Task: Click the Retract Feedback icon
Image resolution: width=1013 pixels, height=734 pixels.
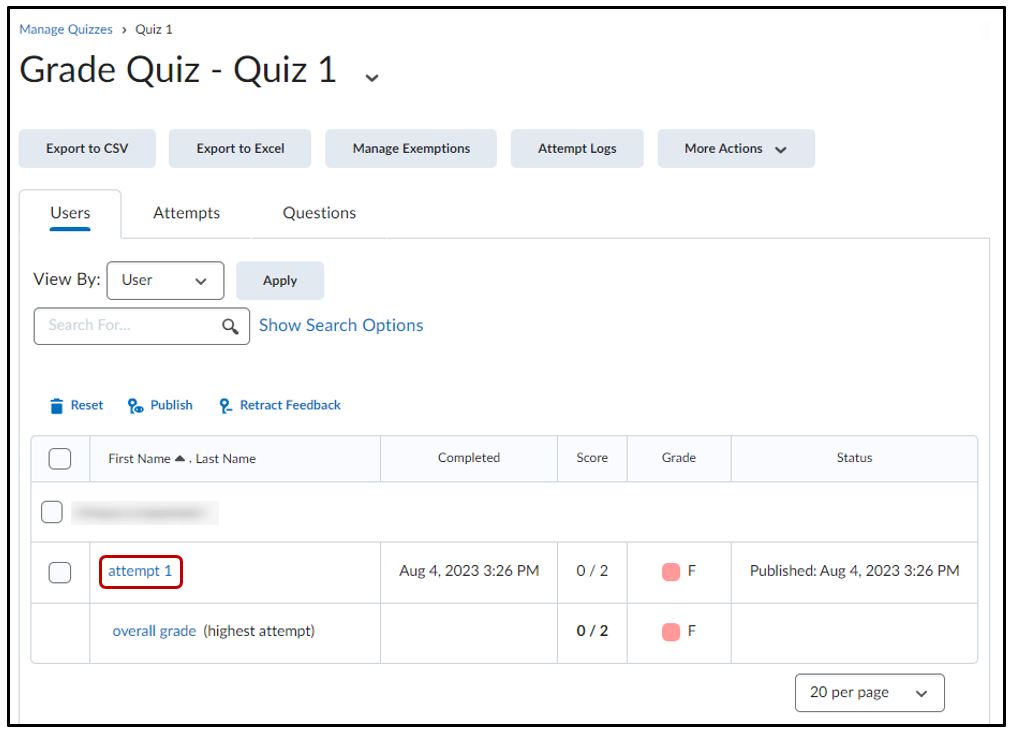Action: click(x=226, y=406)
